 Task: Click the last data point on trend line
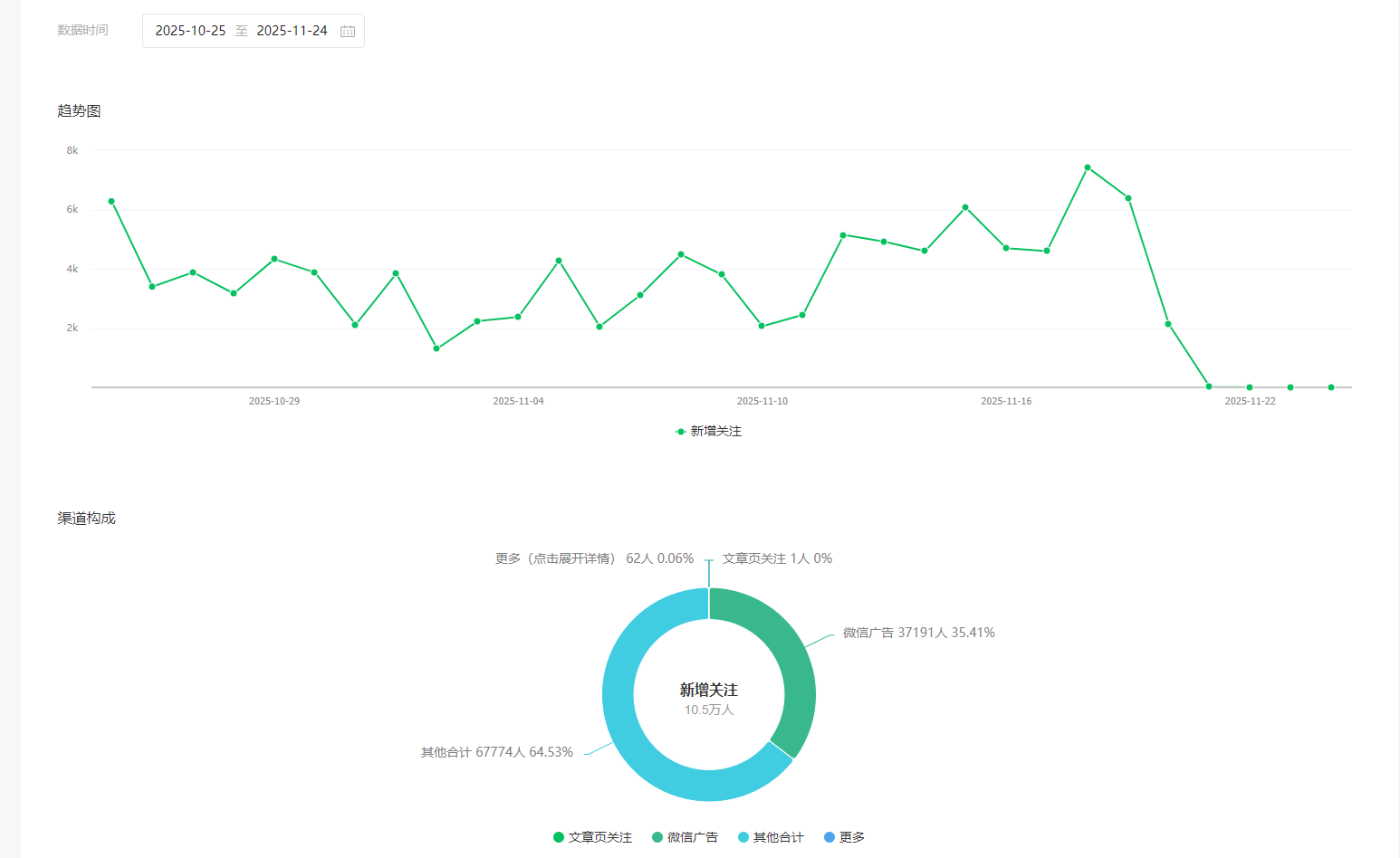[1331, 387]
